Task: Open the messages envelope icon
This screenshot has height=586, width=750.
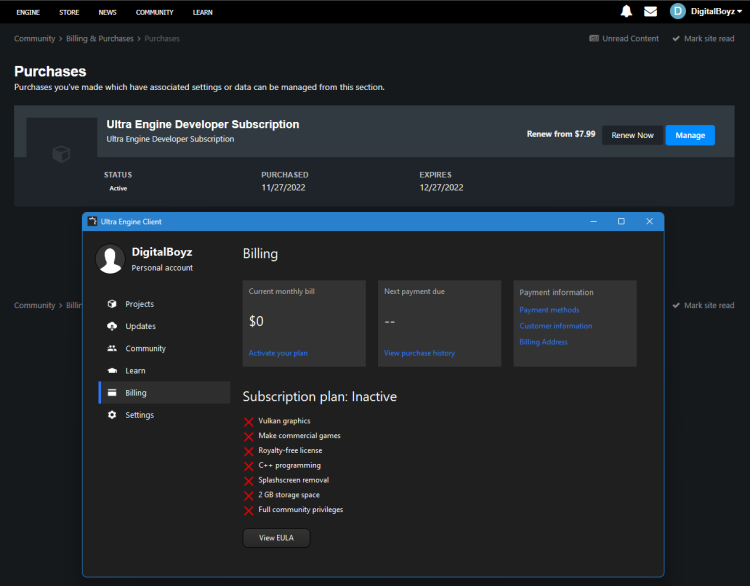Action: point(650,12)
